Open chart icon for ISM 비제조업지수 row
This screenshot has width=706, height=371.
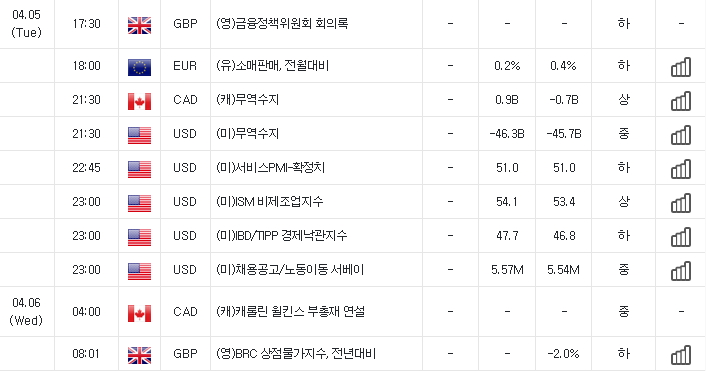(681, 203)
